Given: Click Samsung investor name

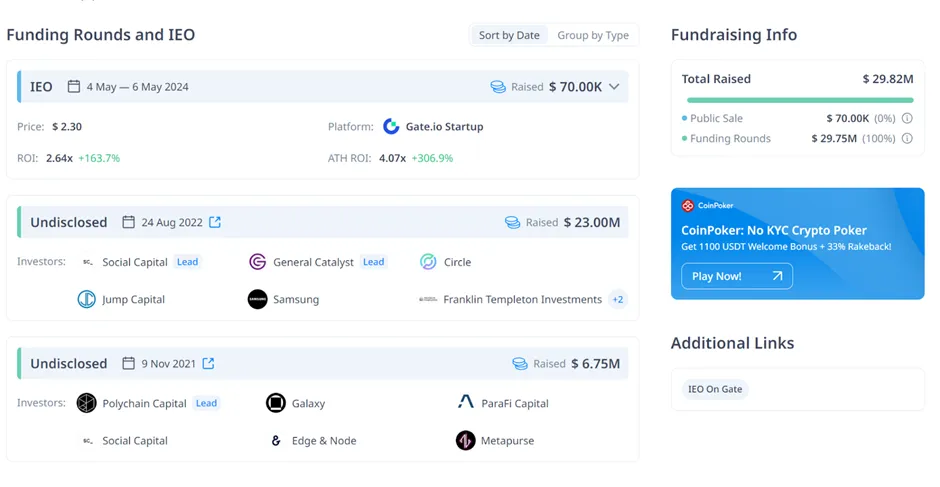Looking at the screenshot, I should (x=296, y=299).
